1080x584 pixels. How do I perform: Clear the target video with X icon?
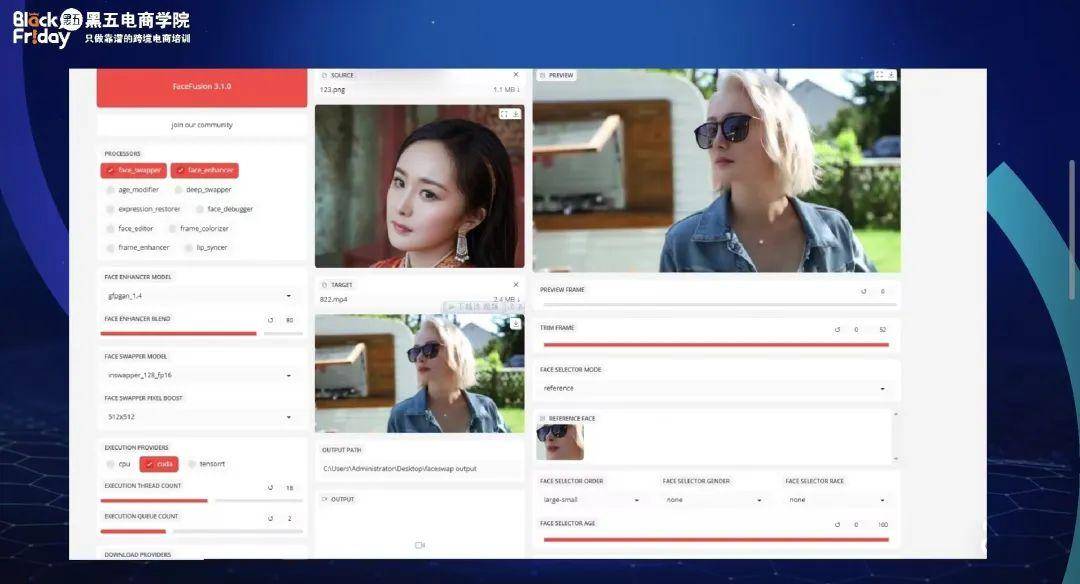pos(515,284)
